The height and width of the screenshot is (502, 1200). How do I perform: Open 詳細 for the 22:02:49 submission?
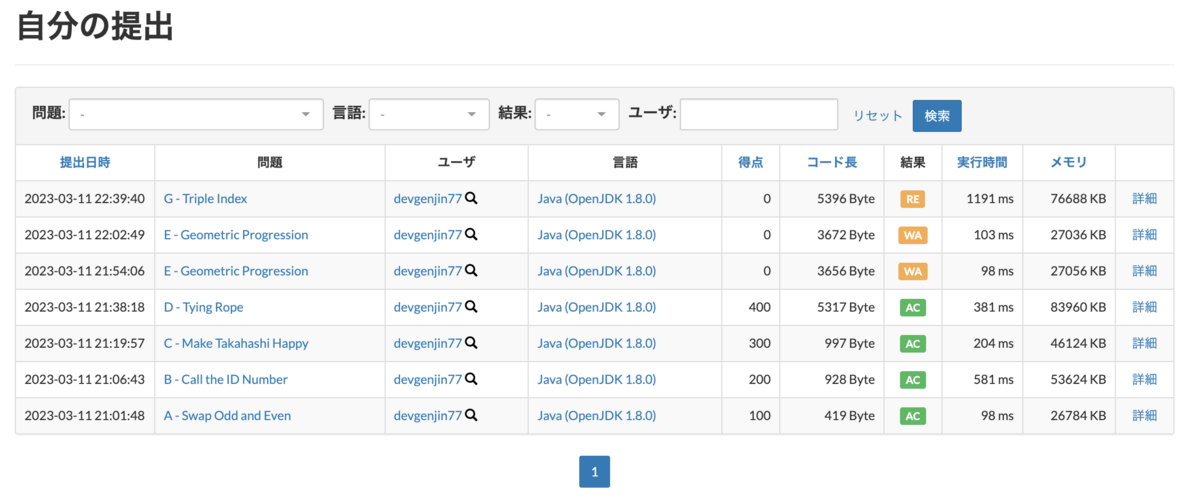pos(1144,235)
